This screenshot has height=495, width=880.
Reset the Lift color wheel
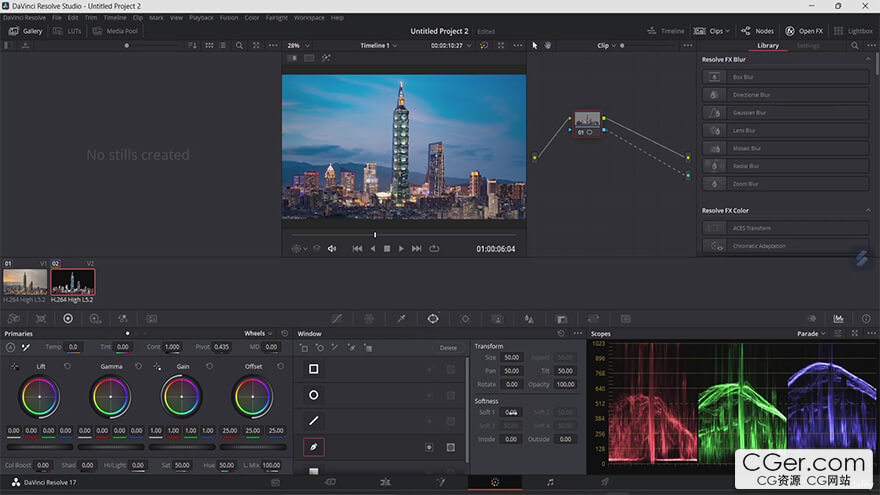67,366
